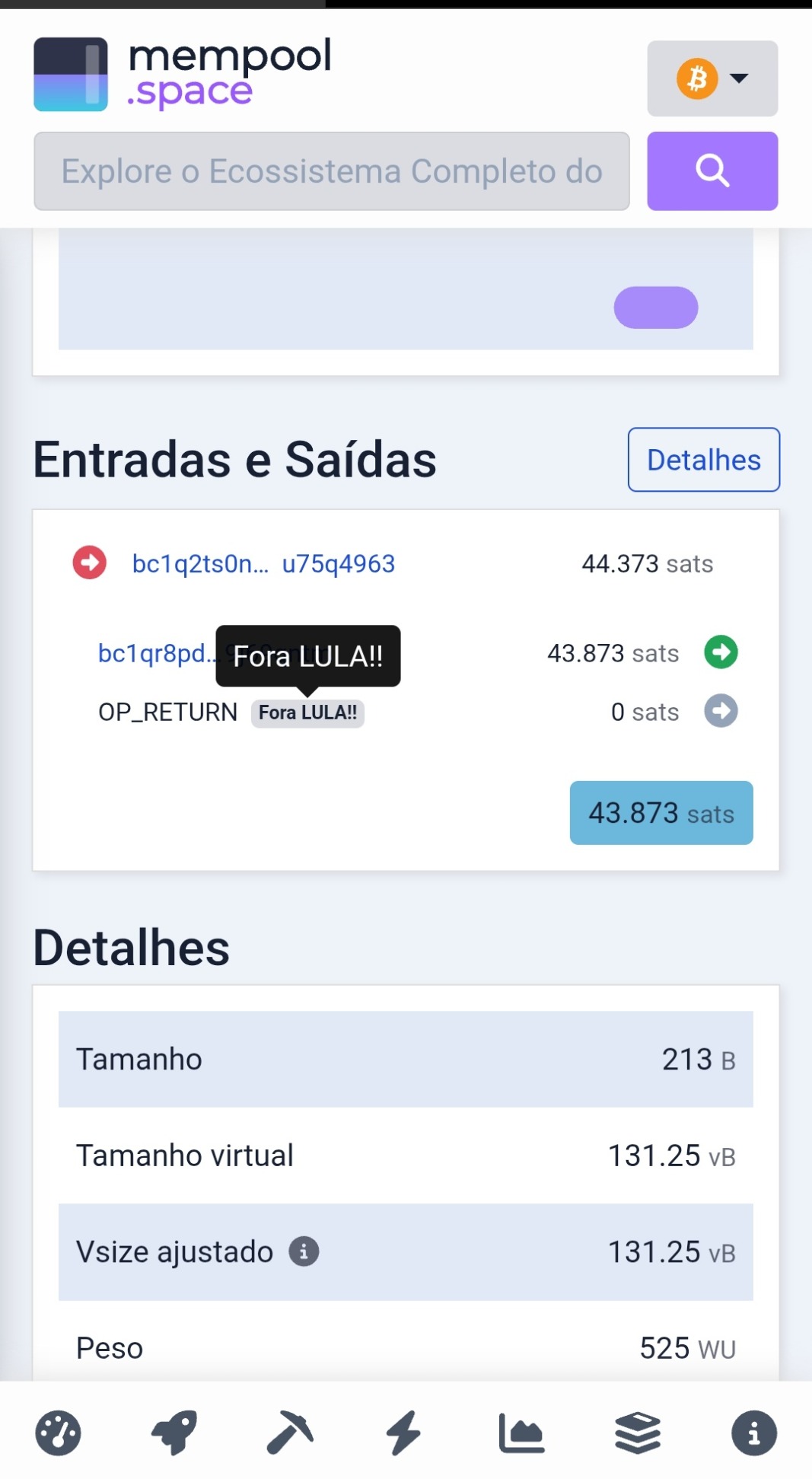
Task: Toggle the blue 43.873 sats amount button
Action: pyautogui.click(x=661, y=813)
